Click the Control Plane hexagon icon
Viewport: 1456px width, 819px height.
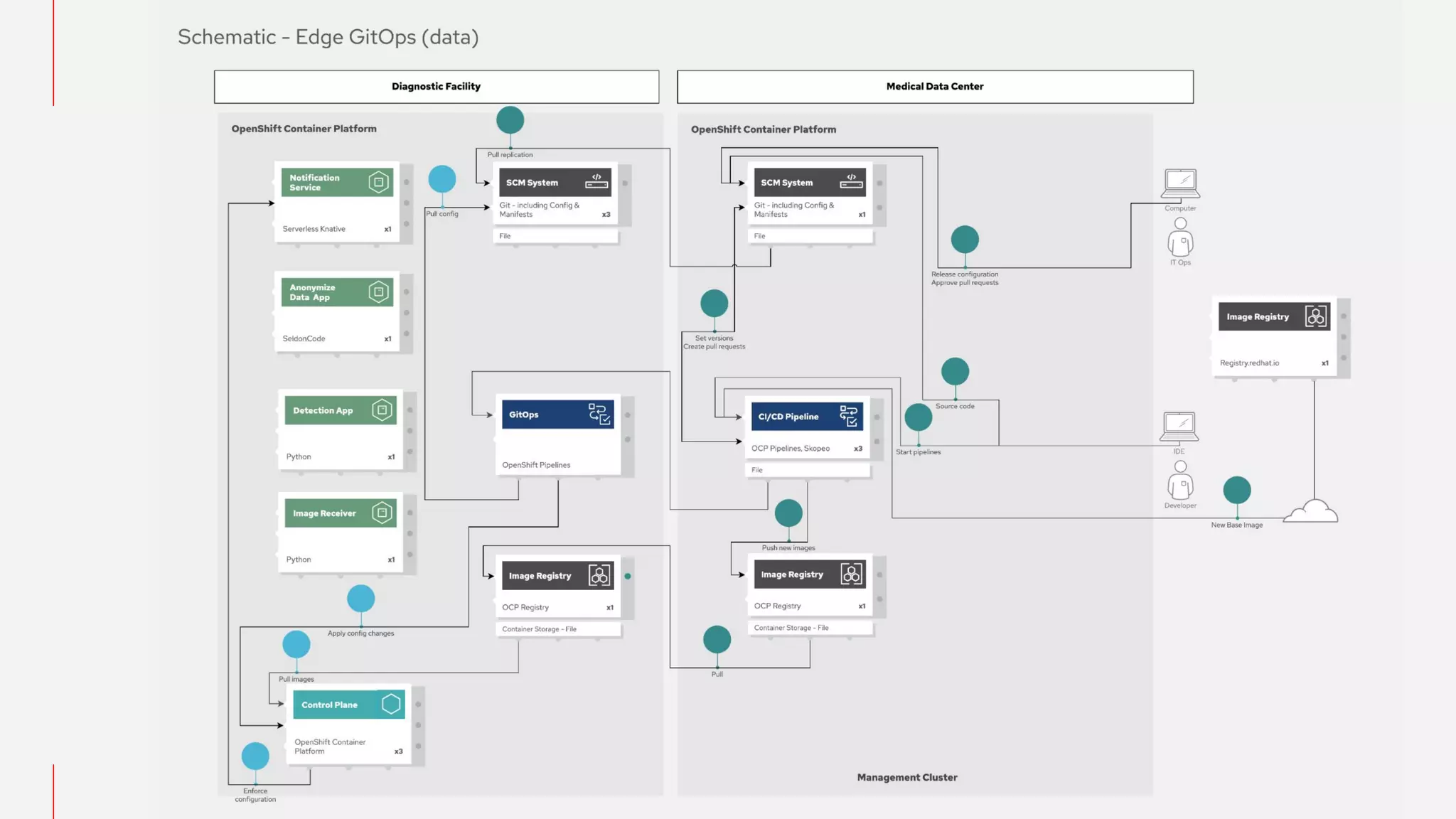tap(391, 705)
